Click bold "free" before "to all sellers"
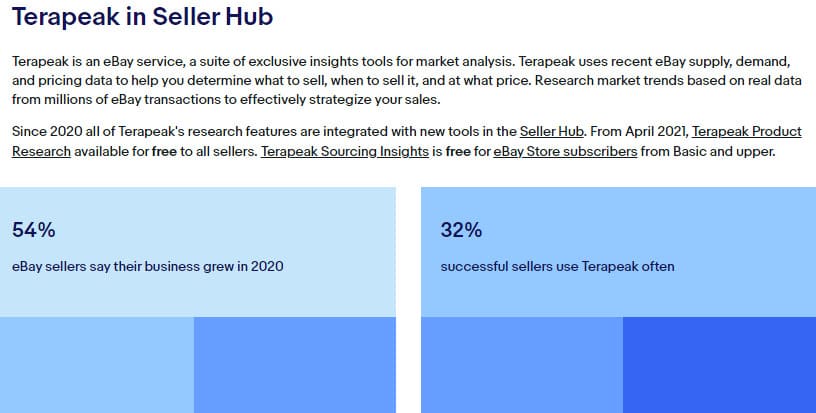Screen dimensions: 816x413 164,151
